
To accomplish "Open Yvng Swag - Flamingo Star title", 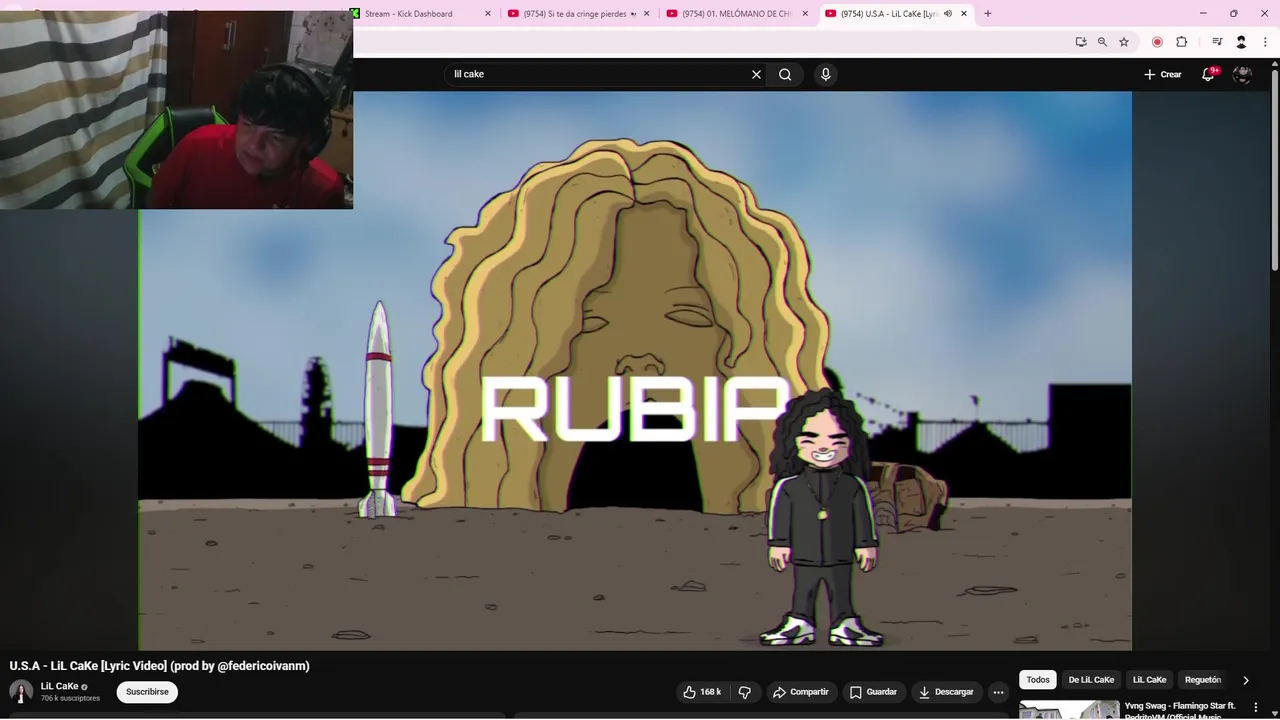I will 1179,710.
